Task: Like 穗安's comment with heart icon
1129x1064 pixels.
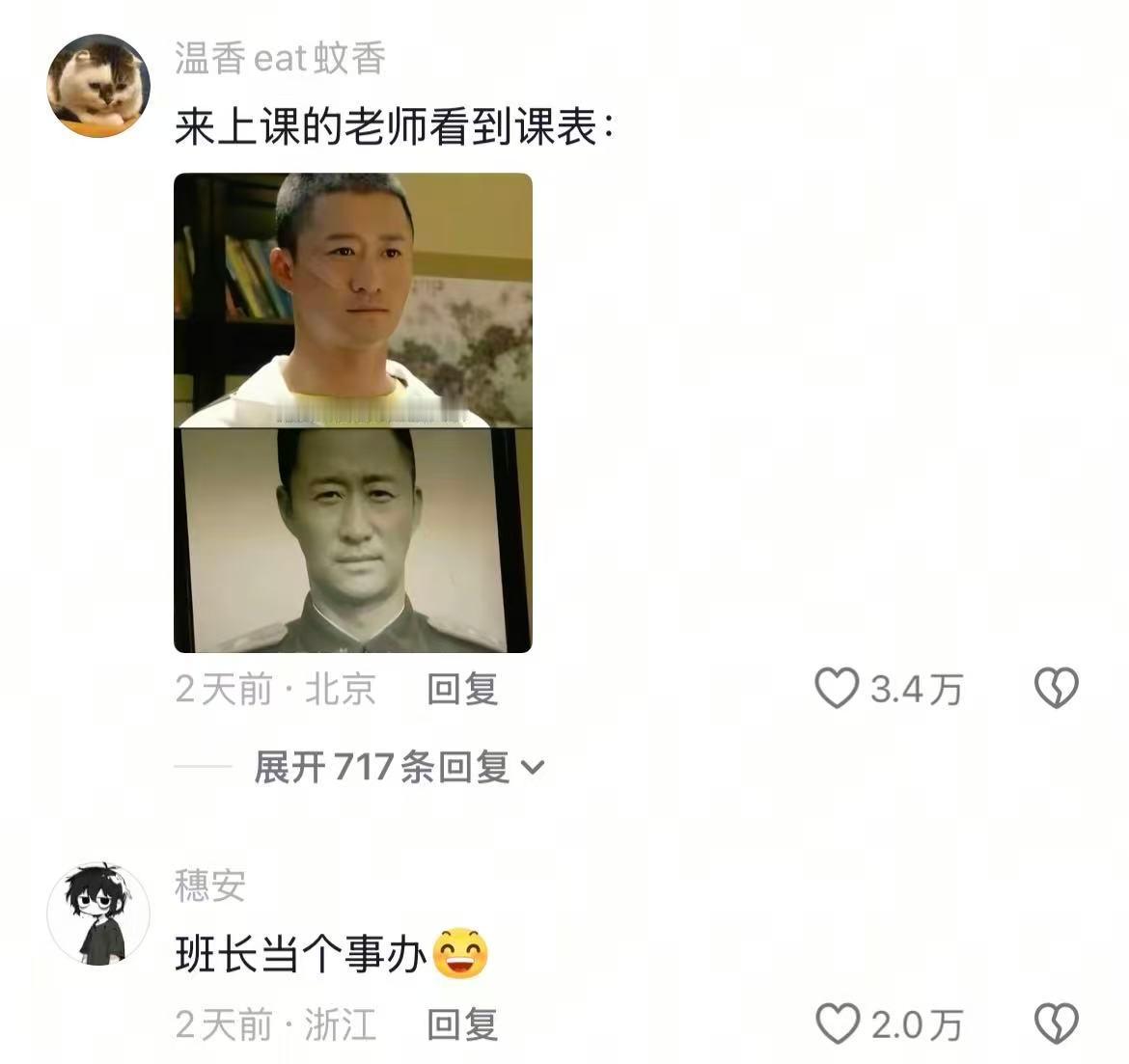Action: click(838, 1023)
